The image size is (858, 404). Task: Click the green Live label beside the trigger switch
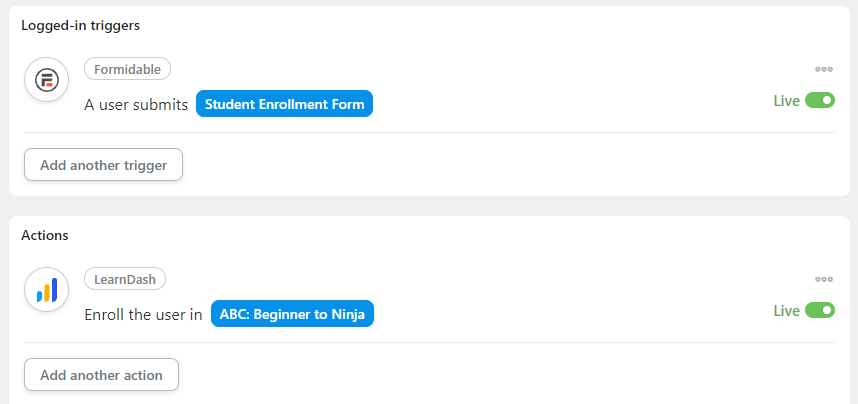pos(786,101)
